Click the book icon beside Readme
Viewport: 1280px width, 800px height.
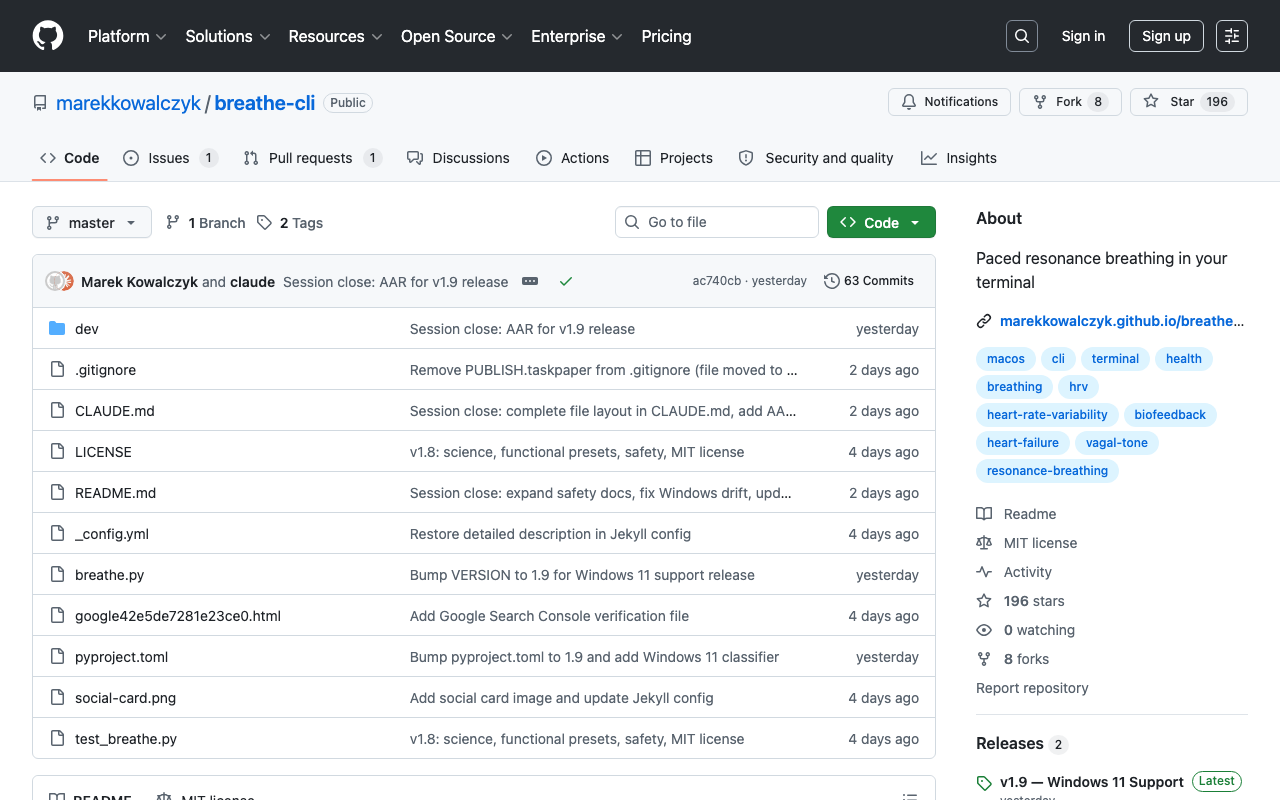[984, 514]
